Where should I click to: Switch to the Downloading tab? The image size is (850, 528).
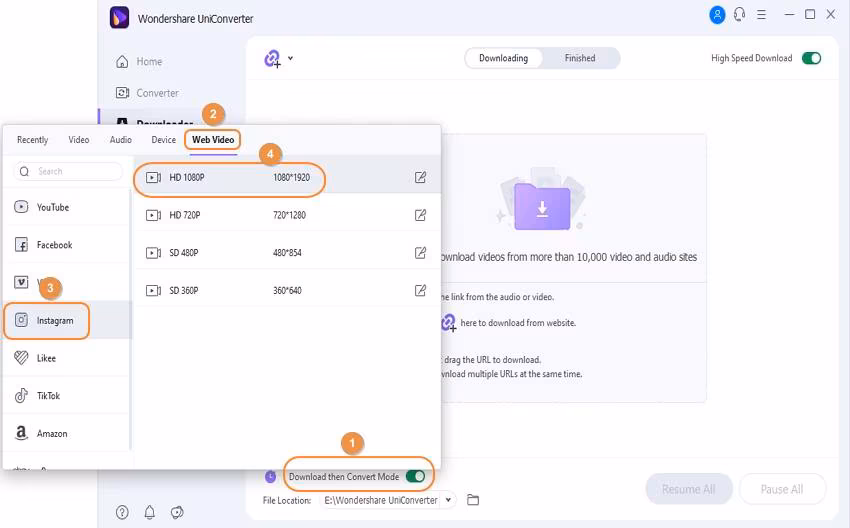503,58
